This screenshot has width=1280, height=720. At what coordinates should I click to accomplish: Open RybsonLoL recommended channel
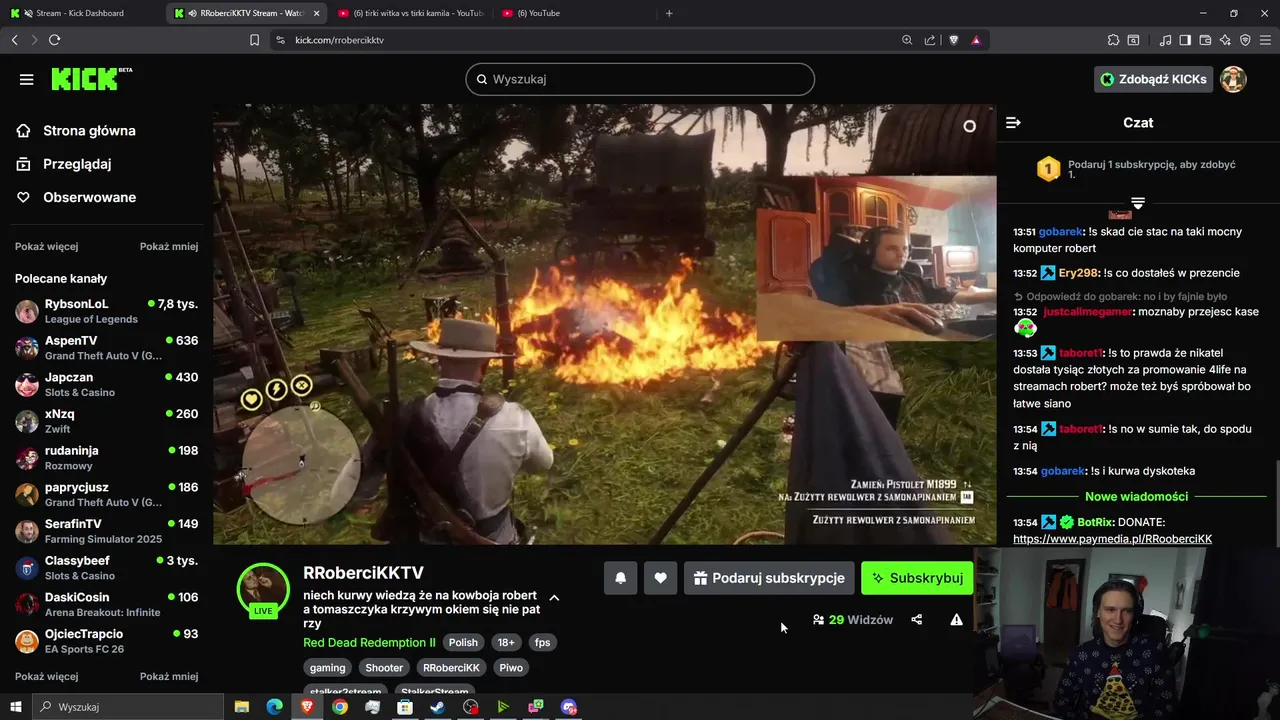pyautogui.click(x=106, y=311)
